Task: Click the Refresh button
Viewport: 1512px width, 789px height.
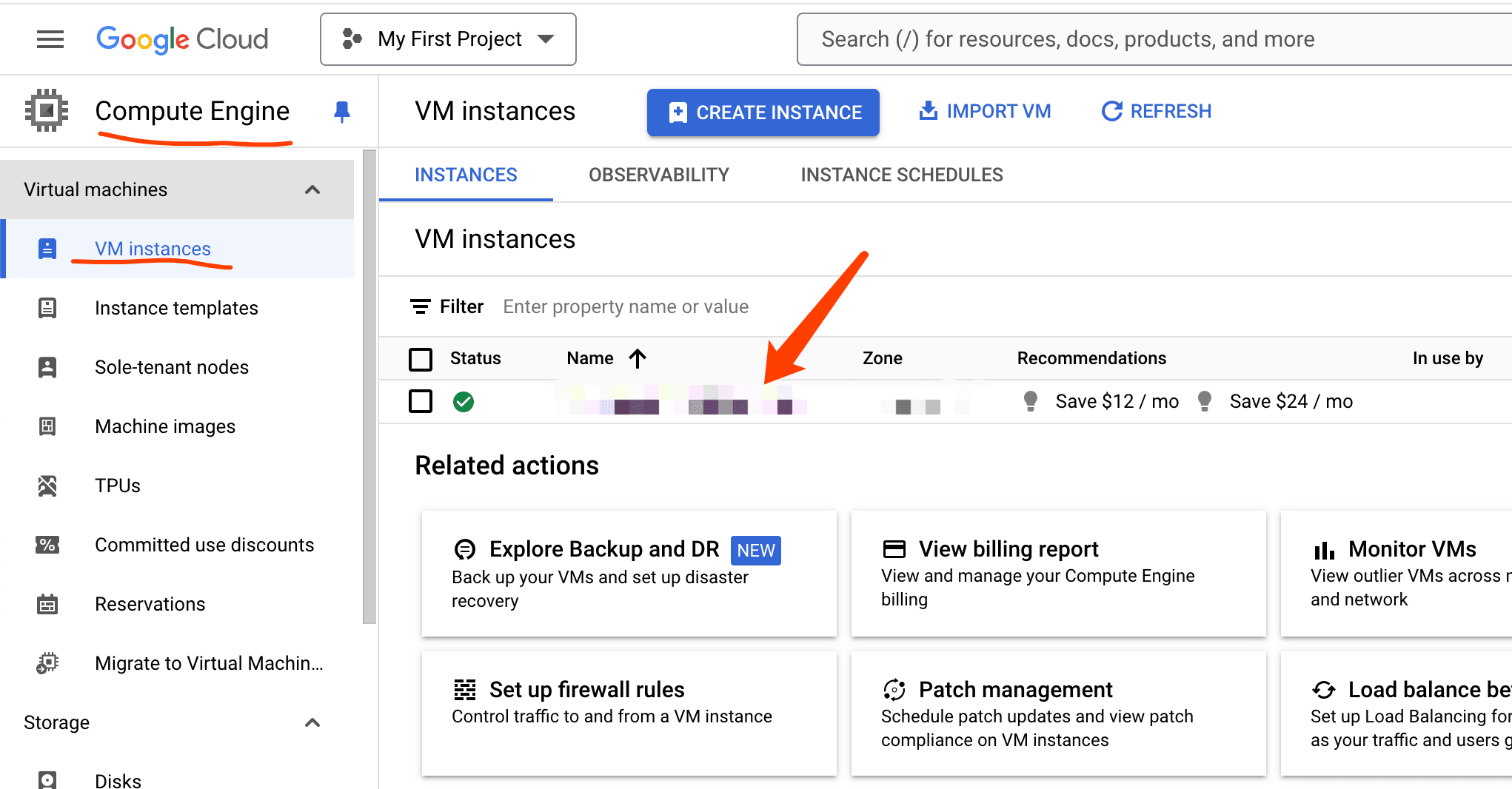Action: click(1156, 112)
